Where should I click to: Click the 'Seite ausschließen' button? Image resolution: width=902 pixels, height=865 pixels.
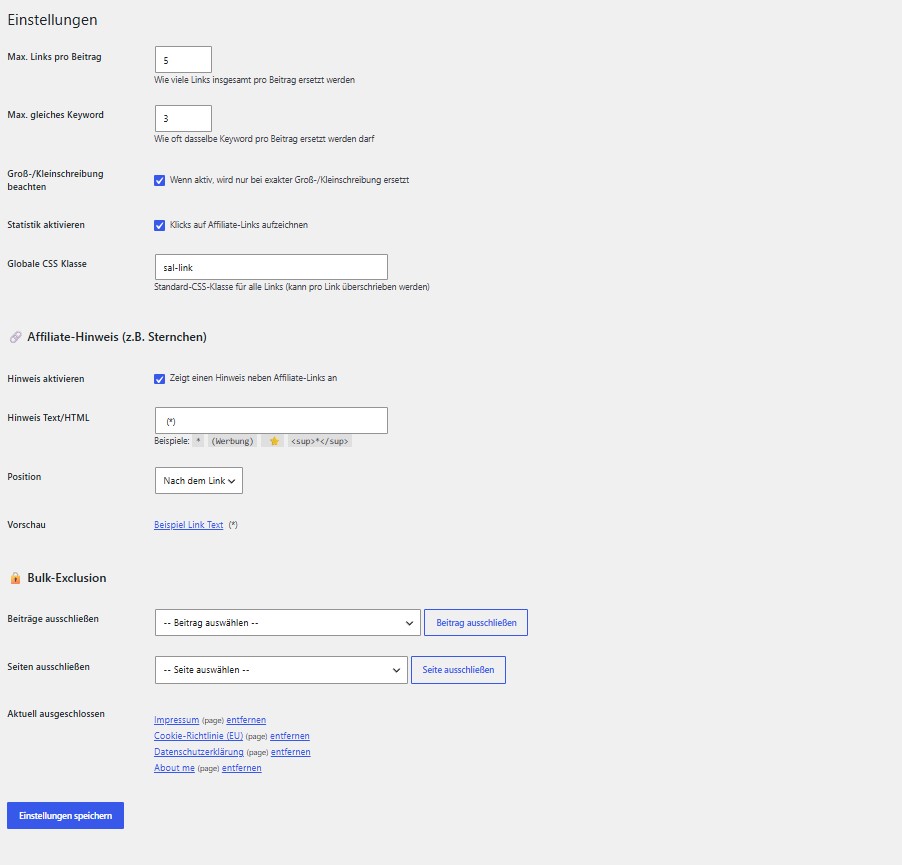[458, 670]
